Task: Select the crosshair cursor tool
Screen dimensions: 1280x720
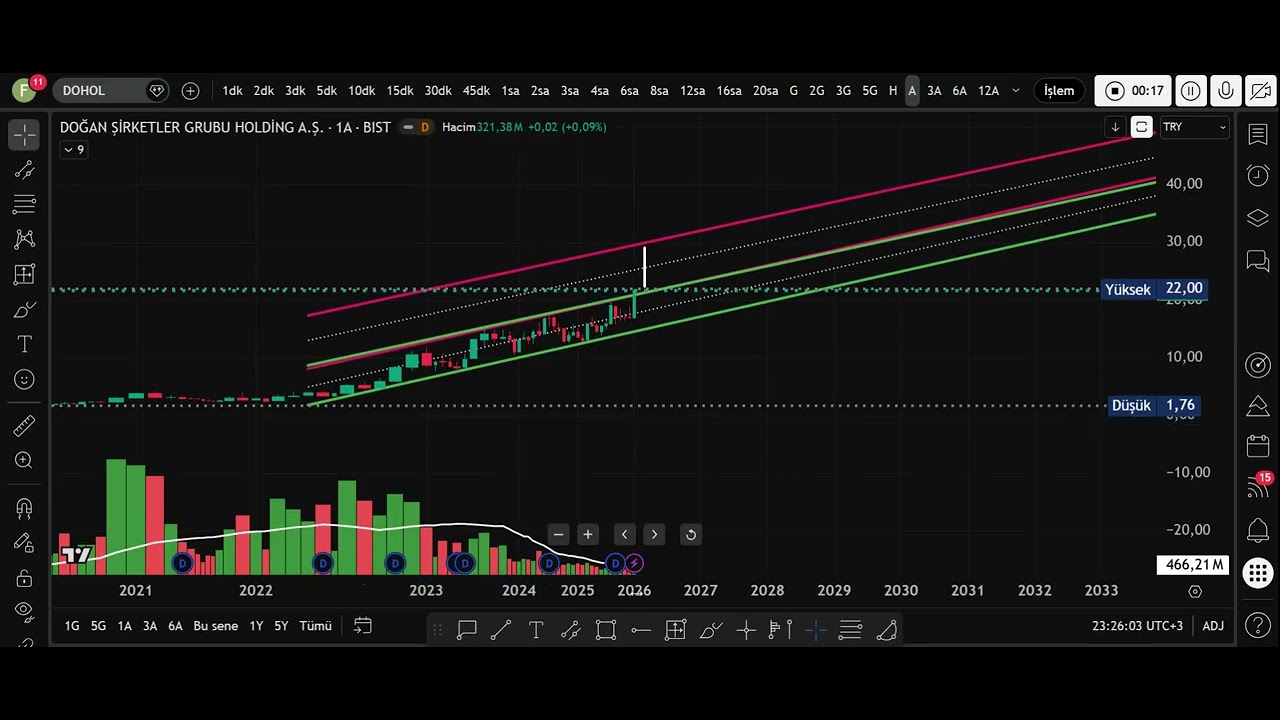Action: (x=24, y=135)
